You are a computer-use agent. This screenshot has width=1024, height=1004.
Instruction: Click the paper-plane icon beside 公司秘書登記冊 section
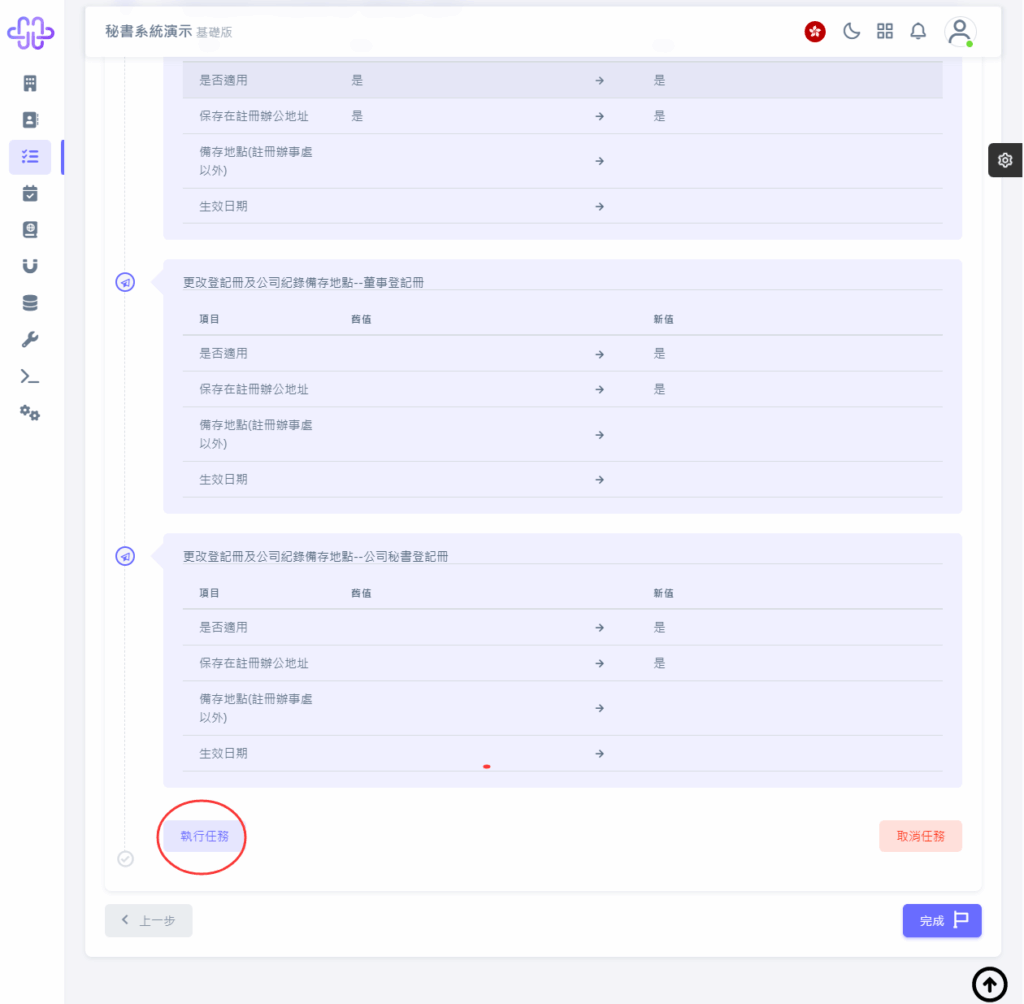(125, 556)
